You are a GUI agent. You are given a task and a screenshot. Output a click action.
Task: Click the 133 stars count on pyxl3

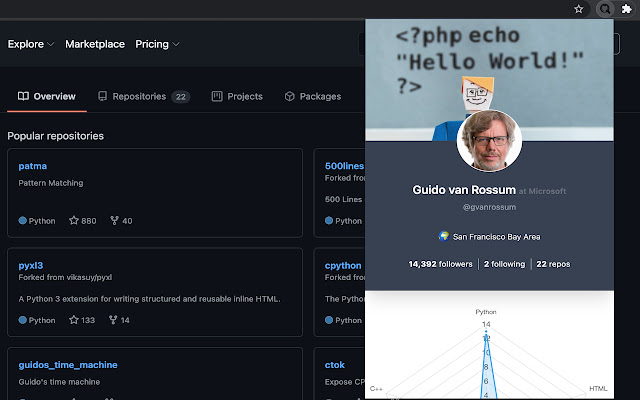pyautogui.click(x=88, y=320)
